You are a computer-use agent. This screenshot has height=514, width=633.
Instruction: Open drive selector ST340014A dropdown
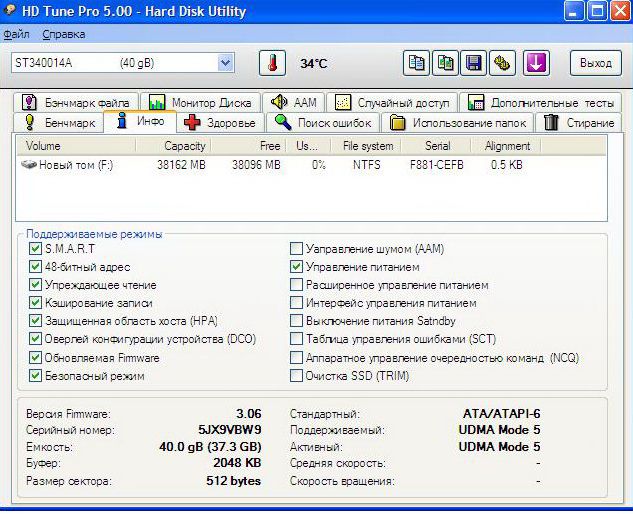coord(122,63)
